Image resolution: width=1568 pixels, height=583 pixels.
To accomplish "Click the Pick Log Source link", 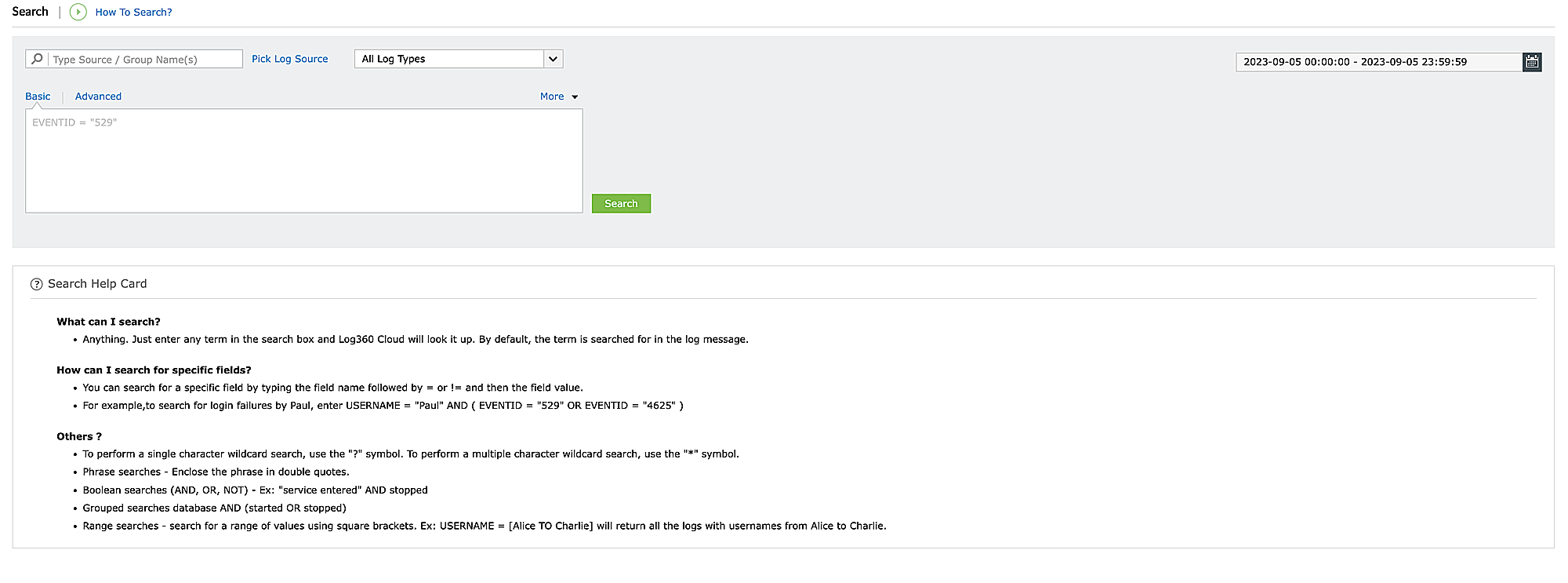I will pyautogui.click(x=289, y=59).
